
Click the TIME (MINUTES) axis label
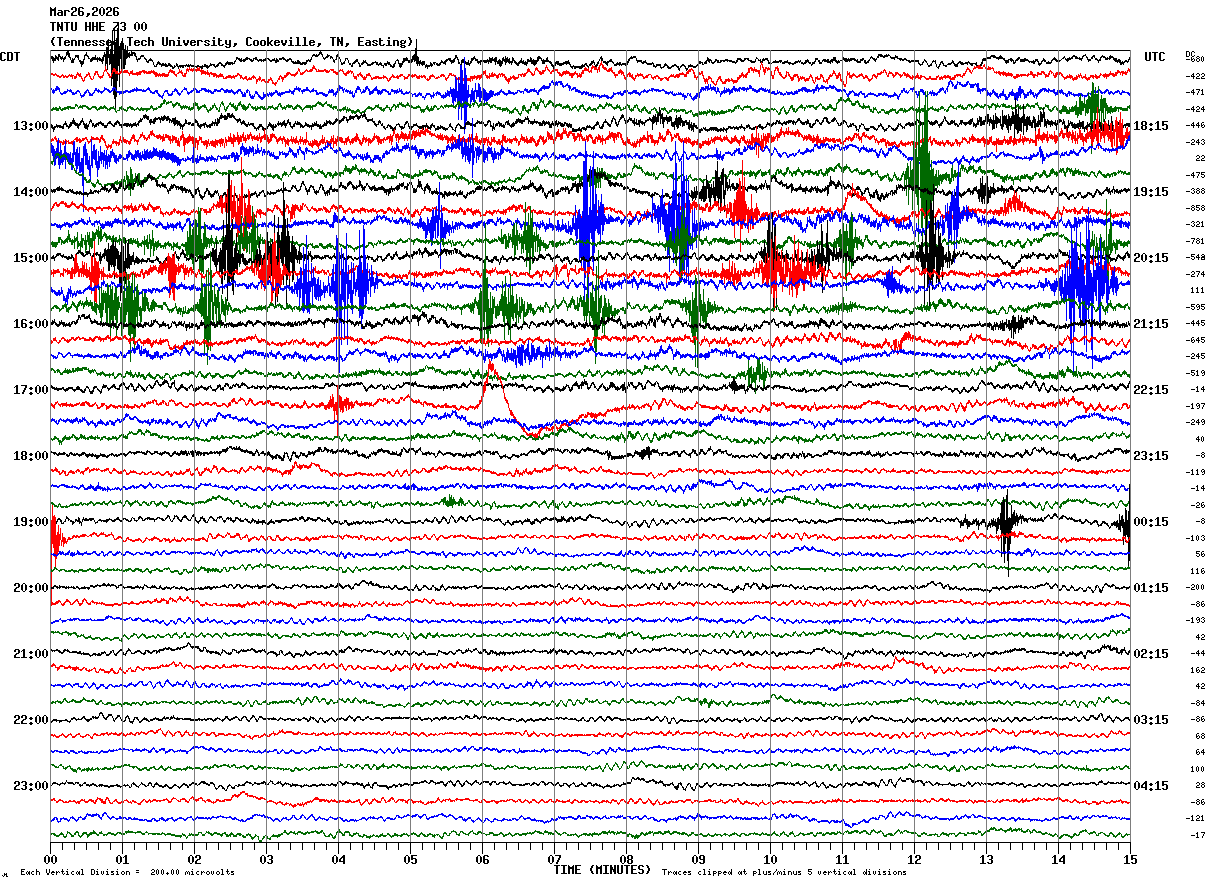602,870
